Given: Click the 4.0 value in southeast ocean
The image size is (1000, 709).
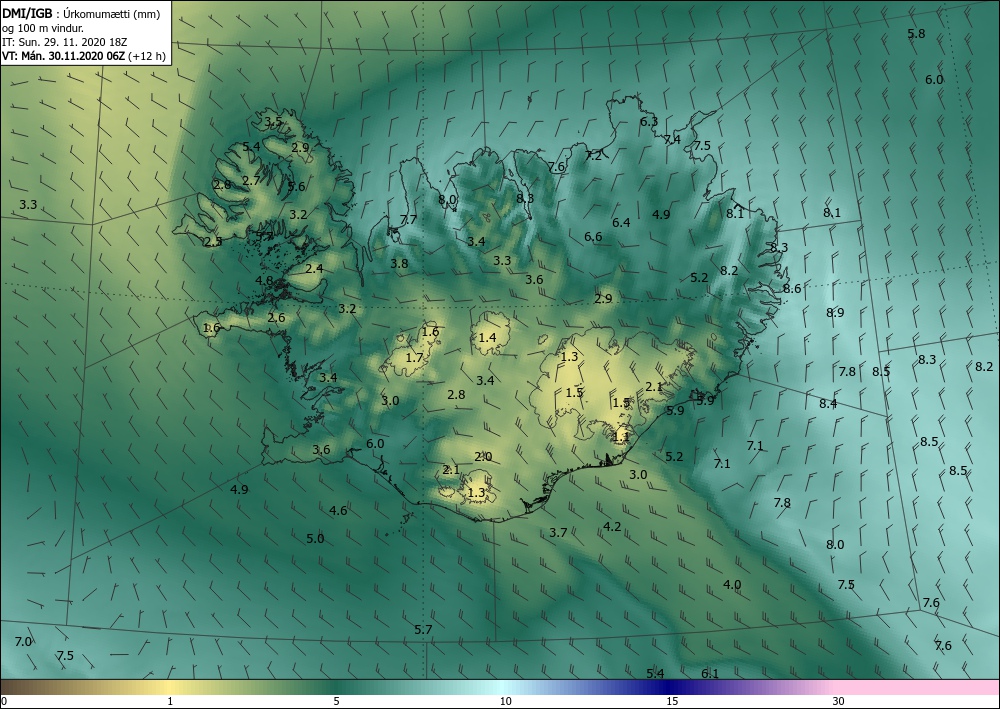Looking at the screenshot, I should click(732, 585).
